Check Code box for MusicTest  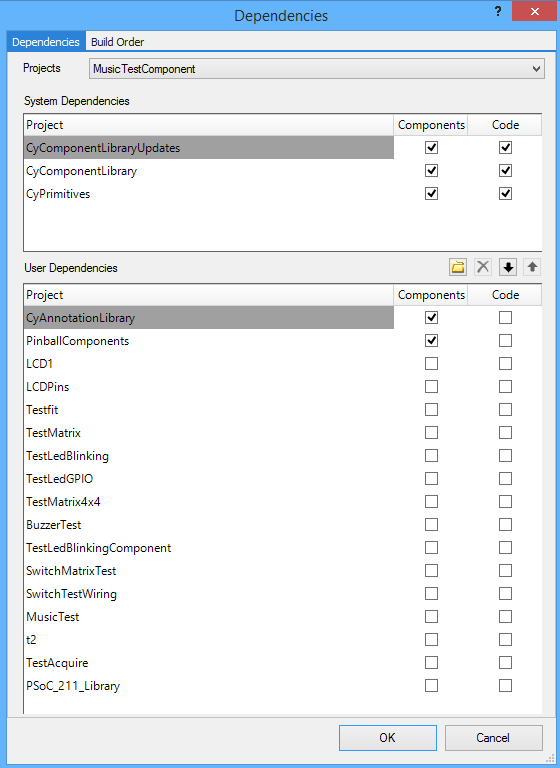click(505, 616)
